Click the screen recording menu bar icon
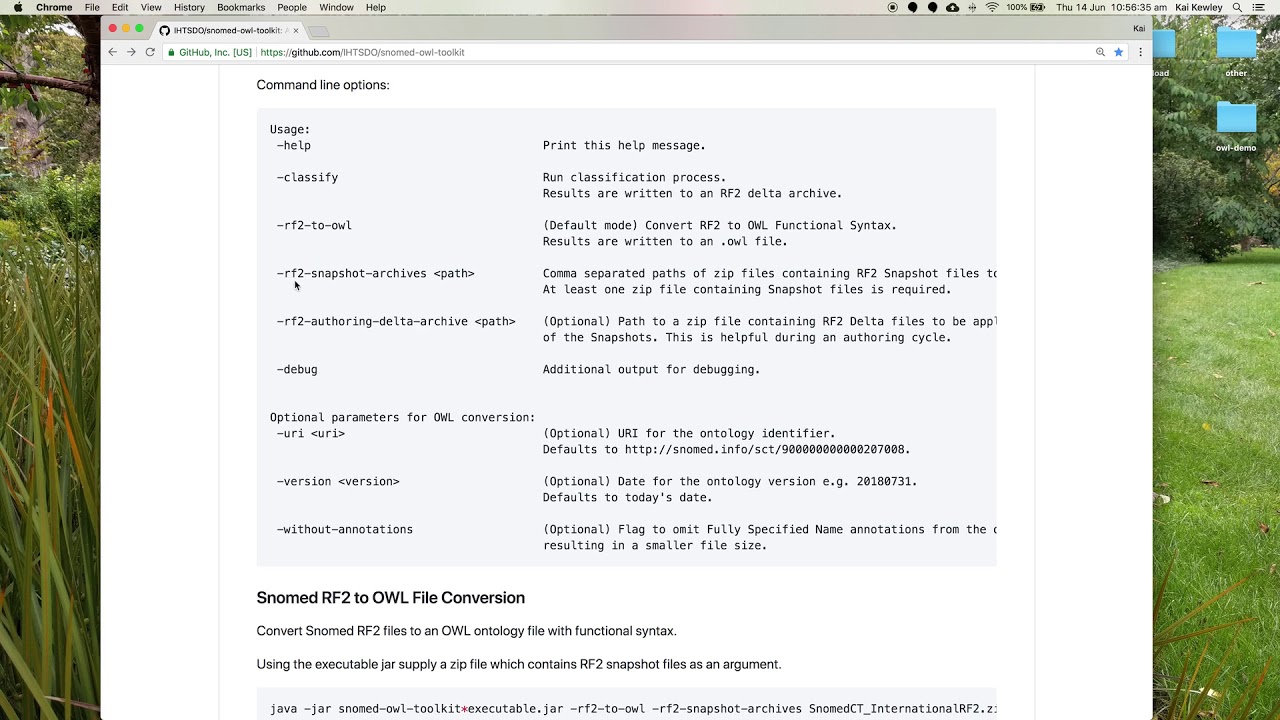 click(893, 7)
